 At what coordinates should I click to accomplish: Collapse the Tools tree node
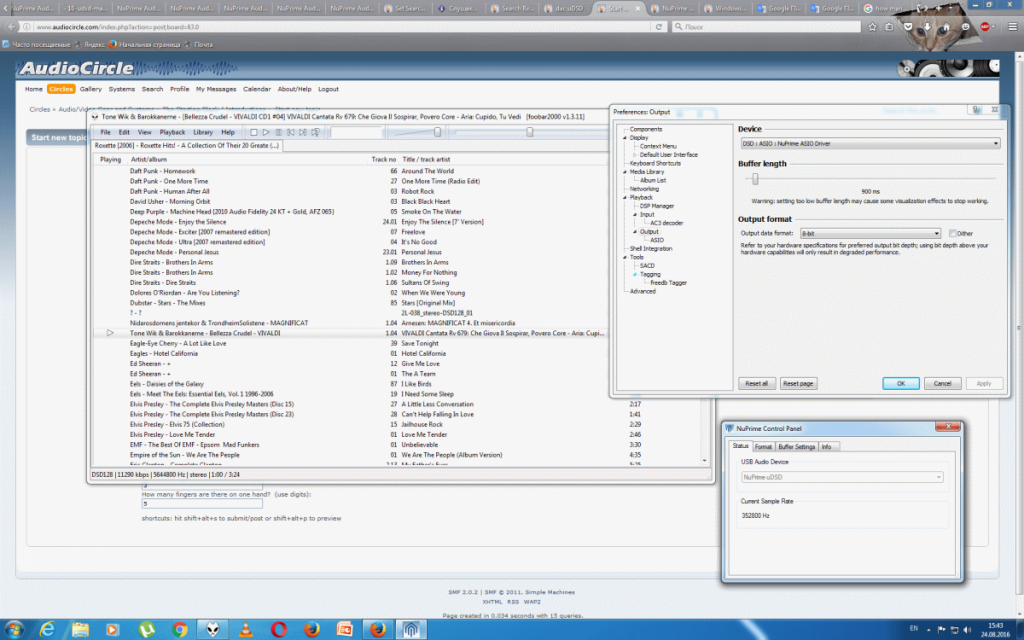coord(625,257)
